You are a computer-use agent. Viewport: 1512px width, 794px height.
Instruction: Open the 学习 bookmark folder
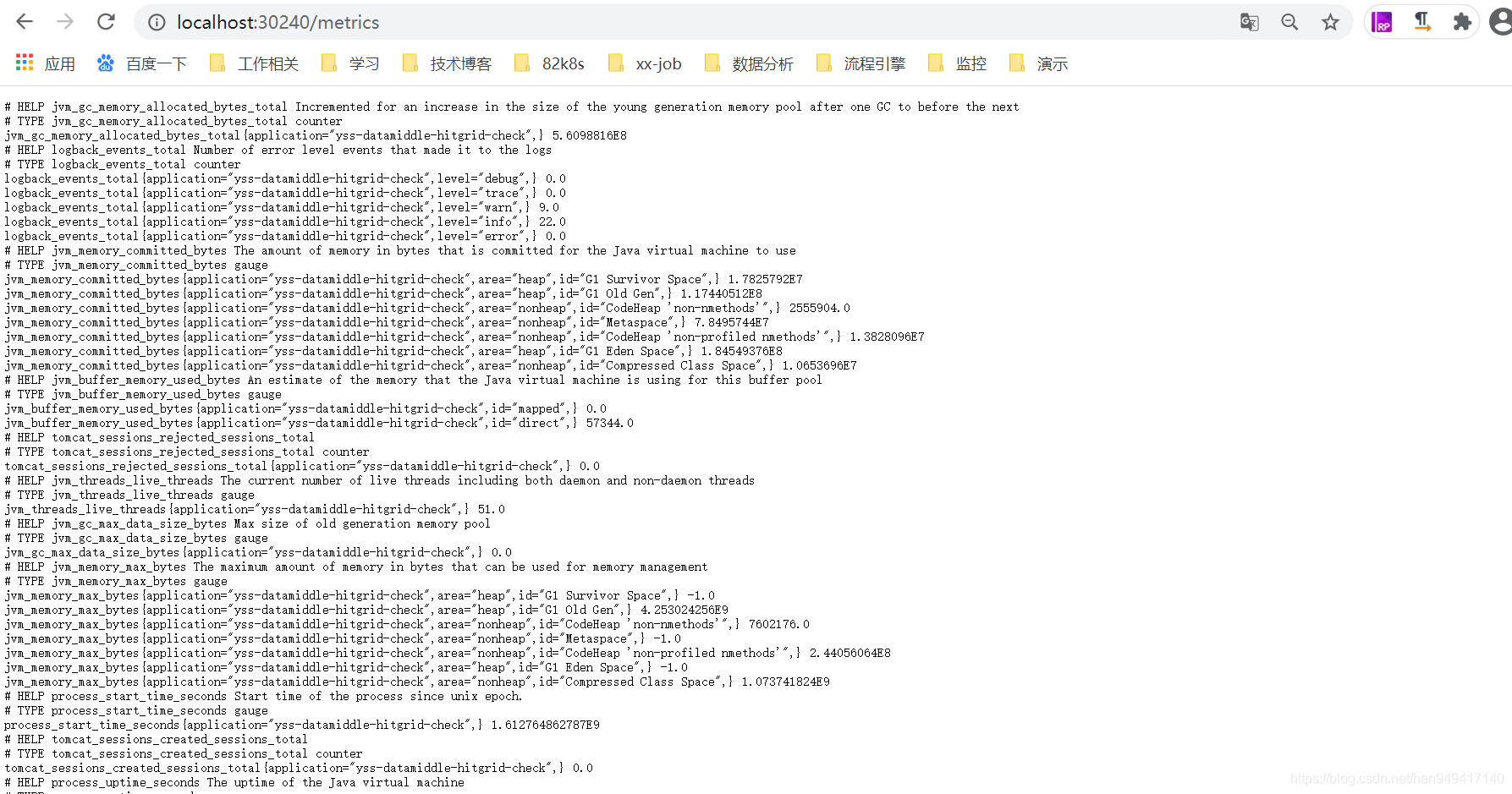(x=350, y=63)
